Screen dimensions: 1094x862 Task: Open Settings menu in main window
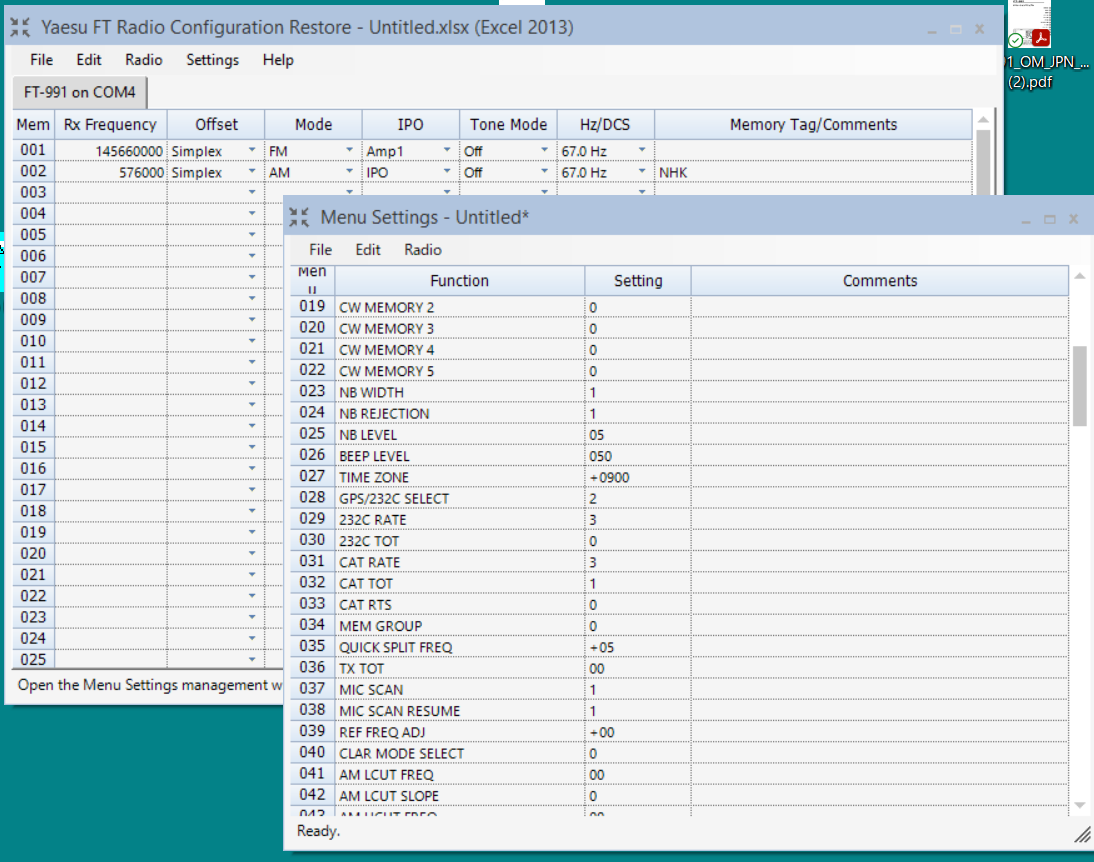[x=212, y=60]
